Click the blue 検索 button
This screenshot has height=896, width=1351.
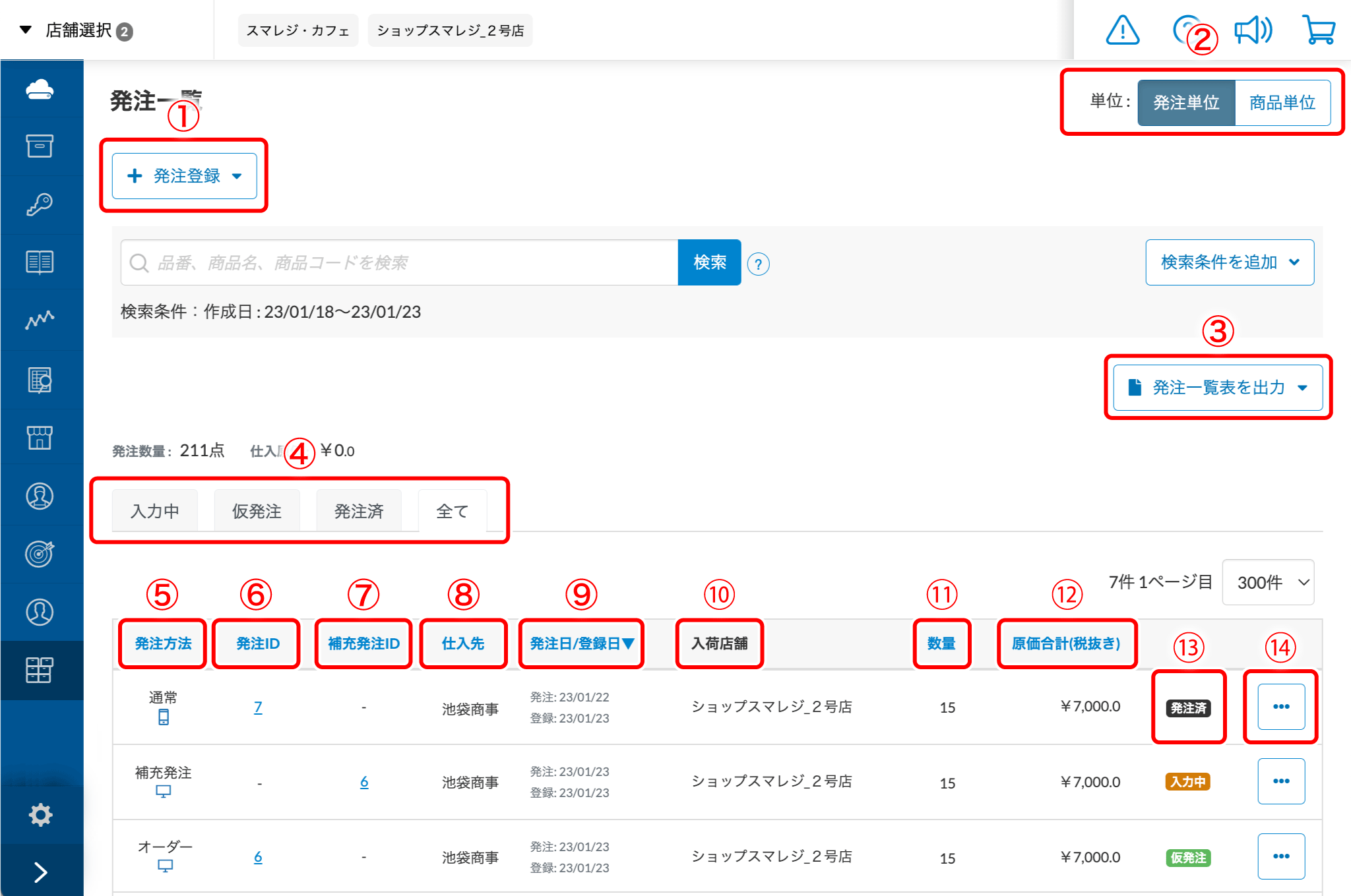pyautogui.click(x=709, y=262)
